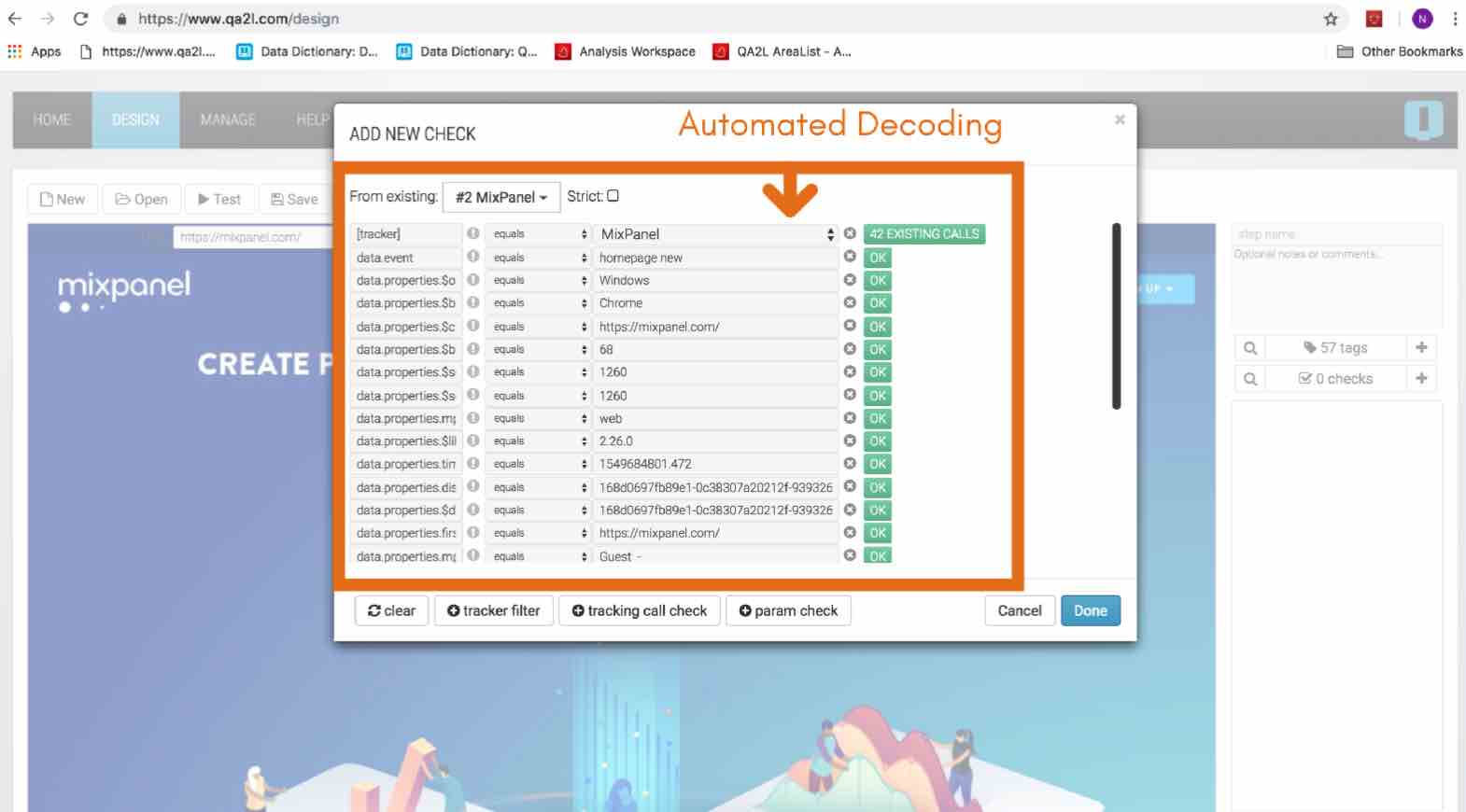This screenshot has height=812, width=1466.
Task: Click the step name field
Action: pyautogui.click(x=1336, y=234)
